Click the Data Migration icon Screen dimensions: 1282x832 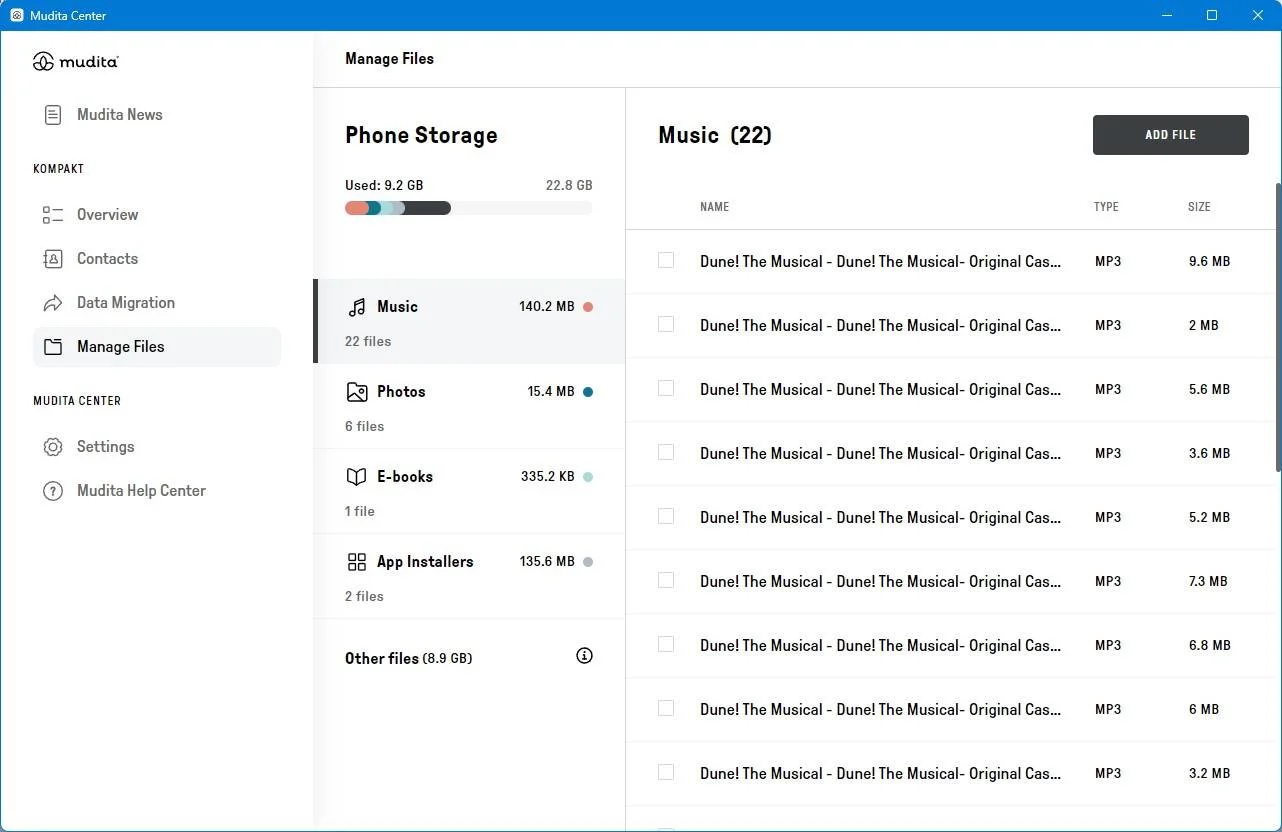point(52,302)
